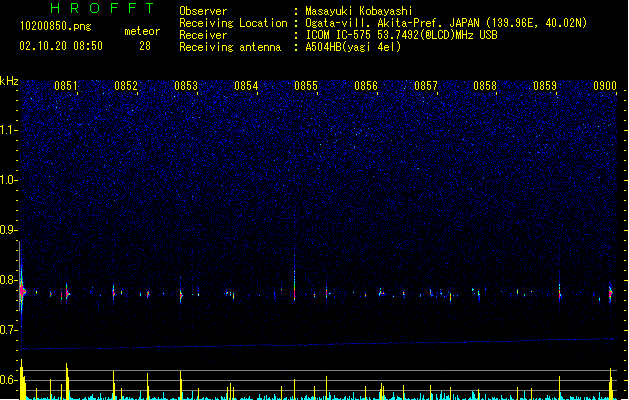The height and width of the screenshot is (400, 629).
Task: Click time marker 0857
Action: pyautogui.click(x=426, y=86)
